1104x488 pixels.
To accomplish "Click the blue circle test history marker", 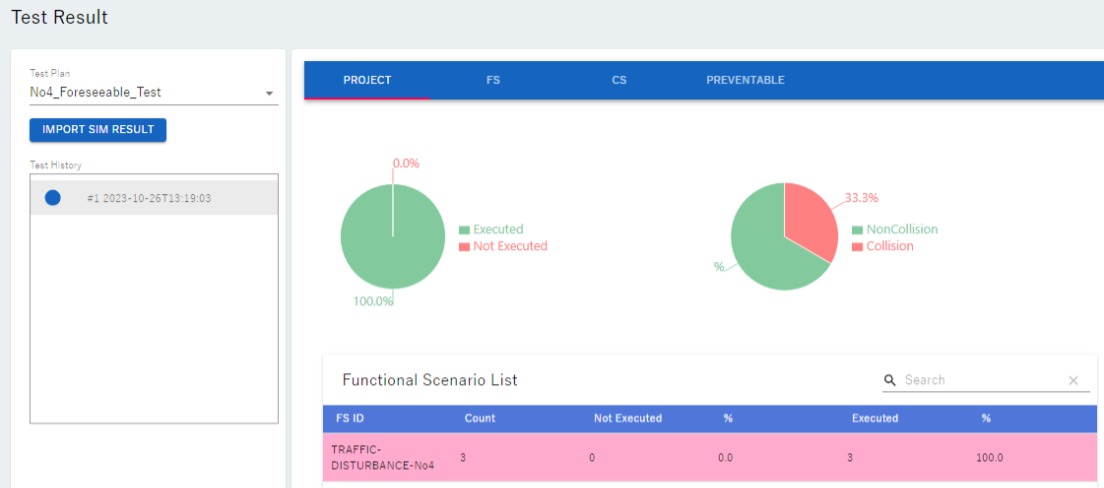I will pos(53,198).
